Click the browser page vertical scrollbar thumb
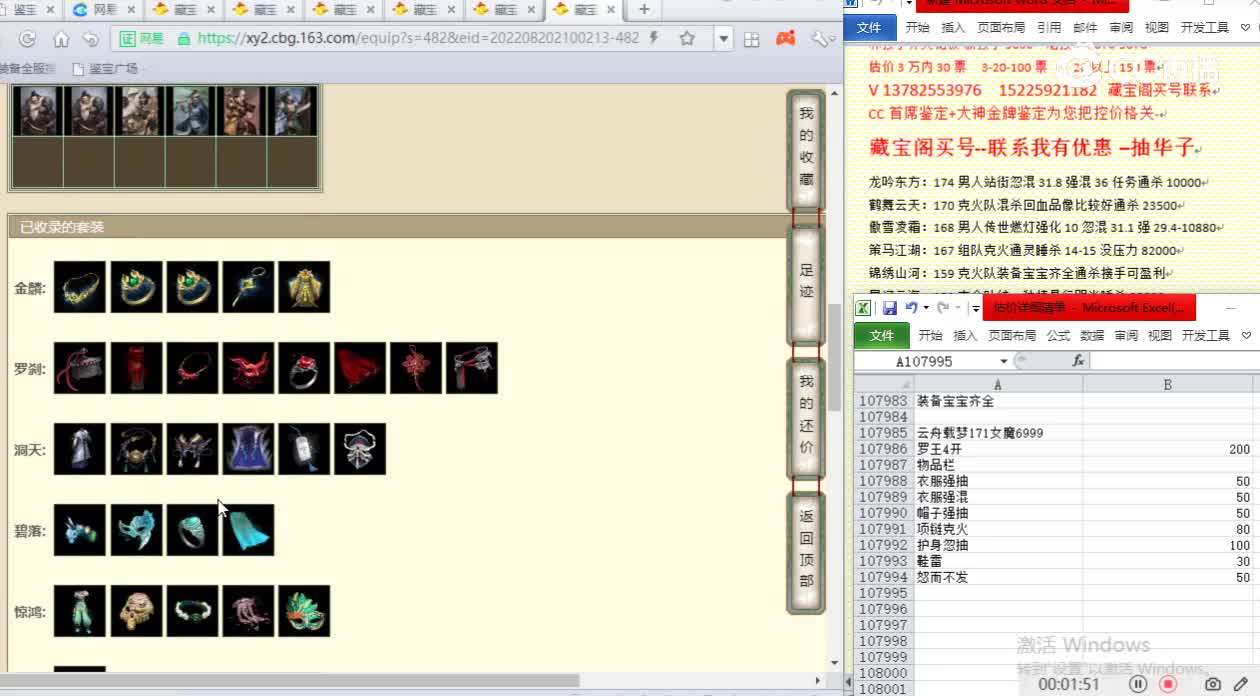 (x=835, y=357)
